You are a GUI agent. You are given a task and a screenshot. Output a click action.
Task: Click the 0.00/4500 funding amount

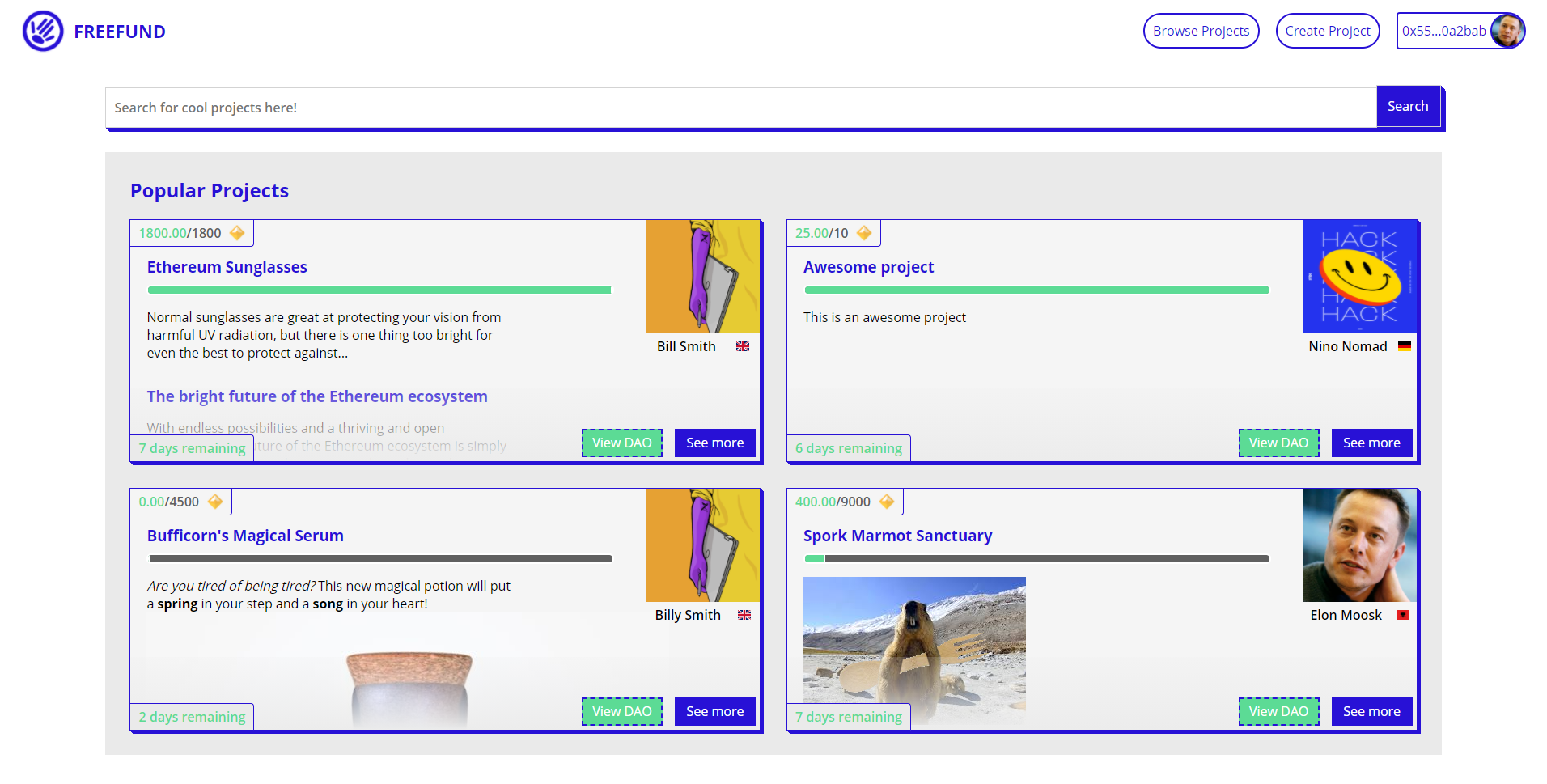pos(168,502)
